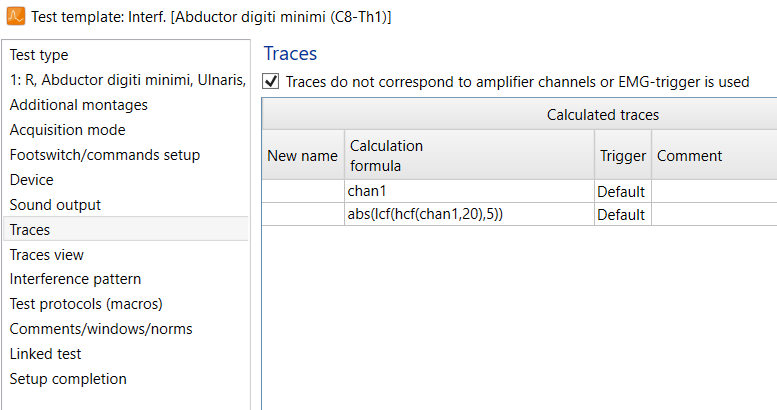Select the '1: R, Abductor digiti minimi' item
Image resolution: width=777 pixels, height=410 pixels.
coord(126,80)
